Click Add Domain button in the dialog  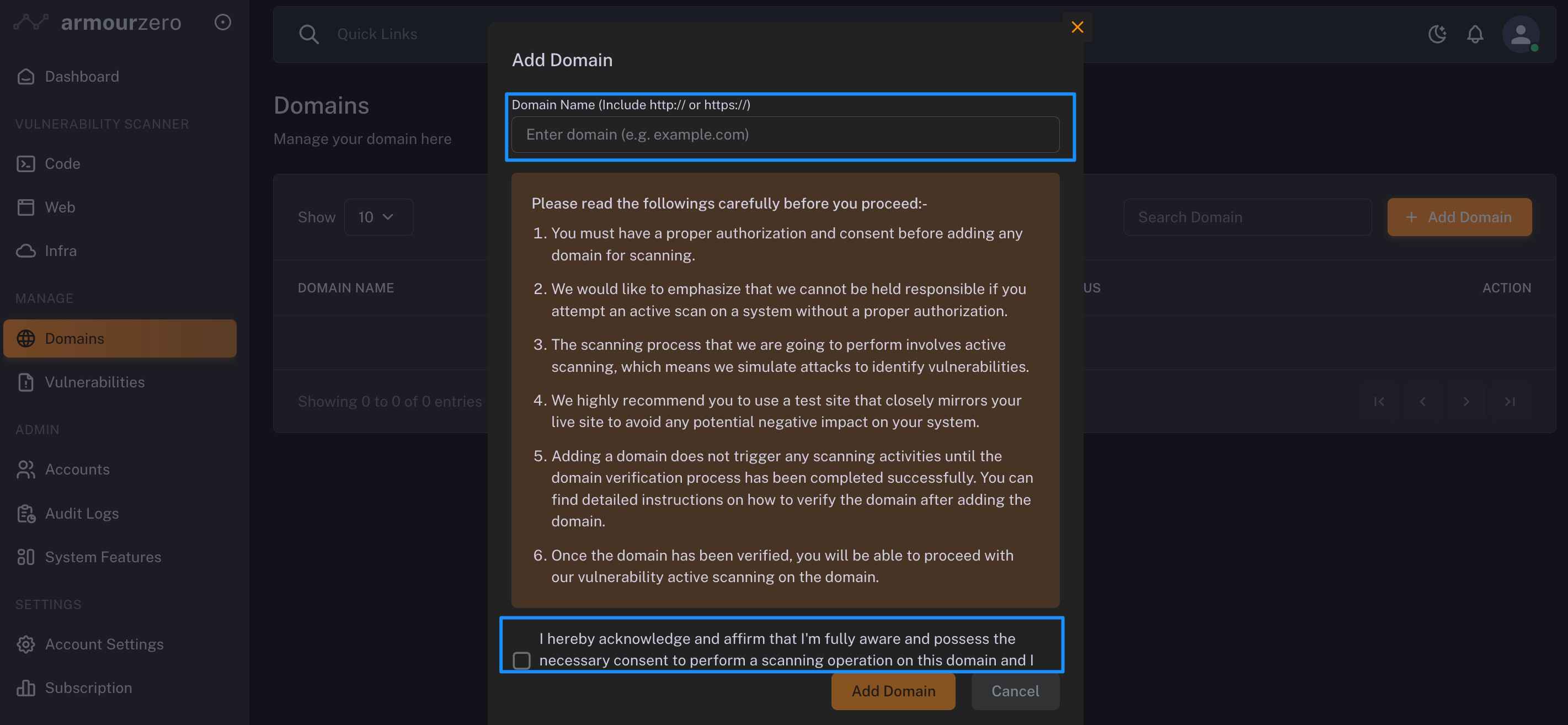893,691
